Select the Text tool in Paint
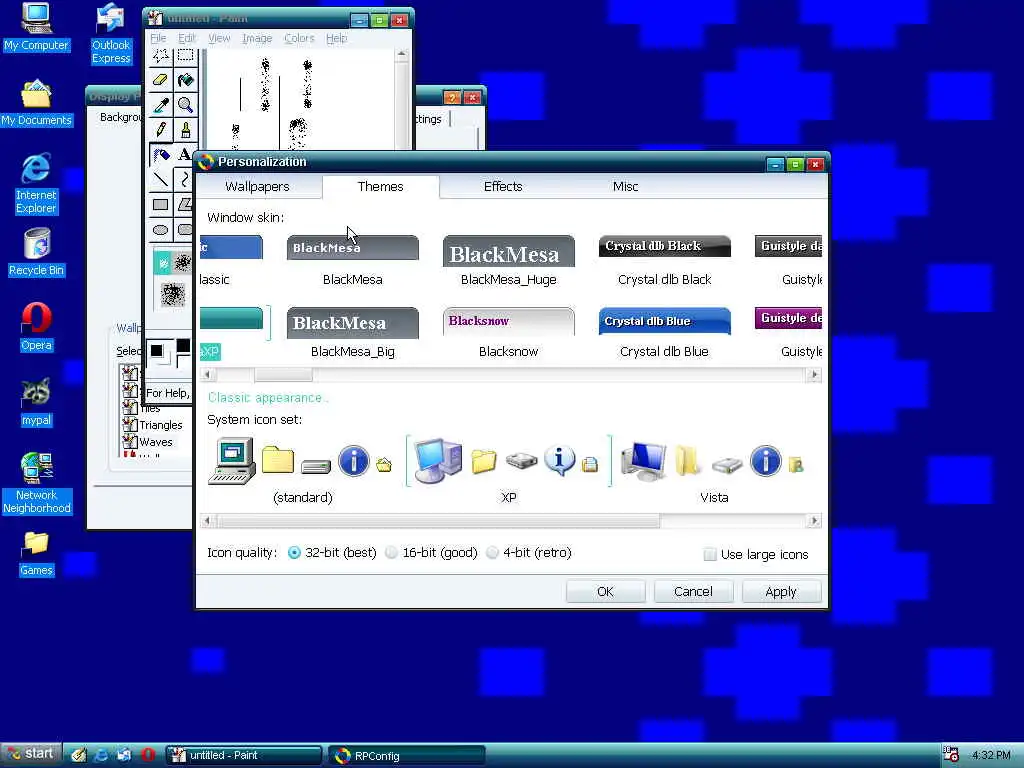Screen dimensions: 1024x768 point(185,155)
